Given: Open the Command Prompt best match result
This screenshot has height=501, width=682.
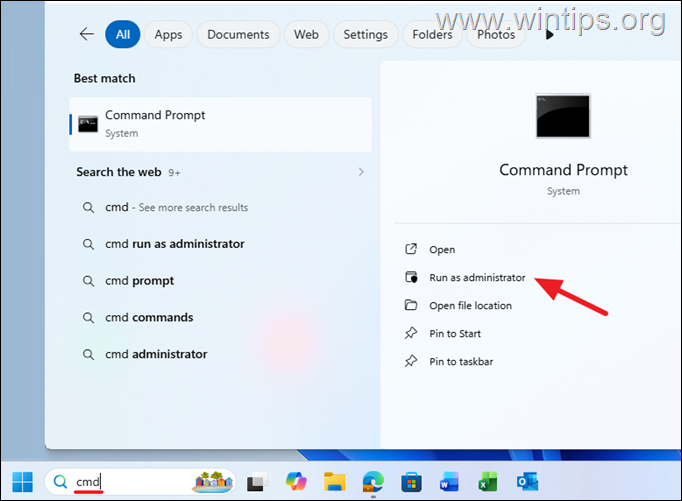Looking at the screenshot, I should (x=221, y=124).
